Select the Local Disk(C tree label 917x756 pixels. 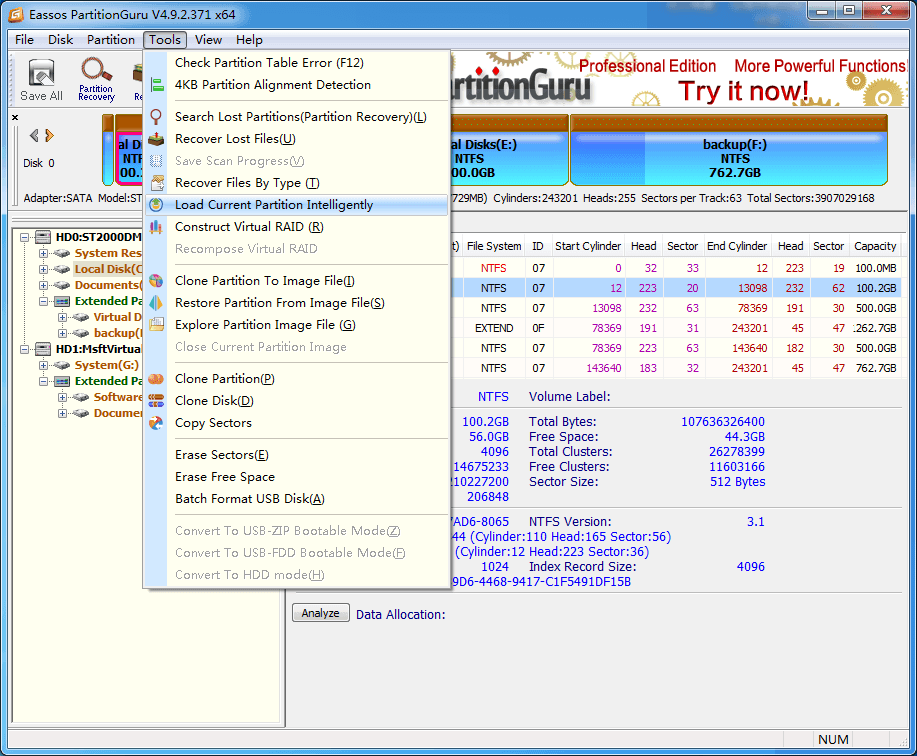[x=108, y=270]
